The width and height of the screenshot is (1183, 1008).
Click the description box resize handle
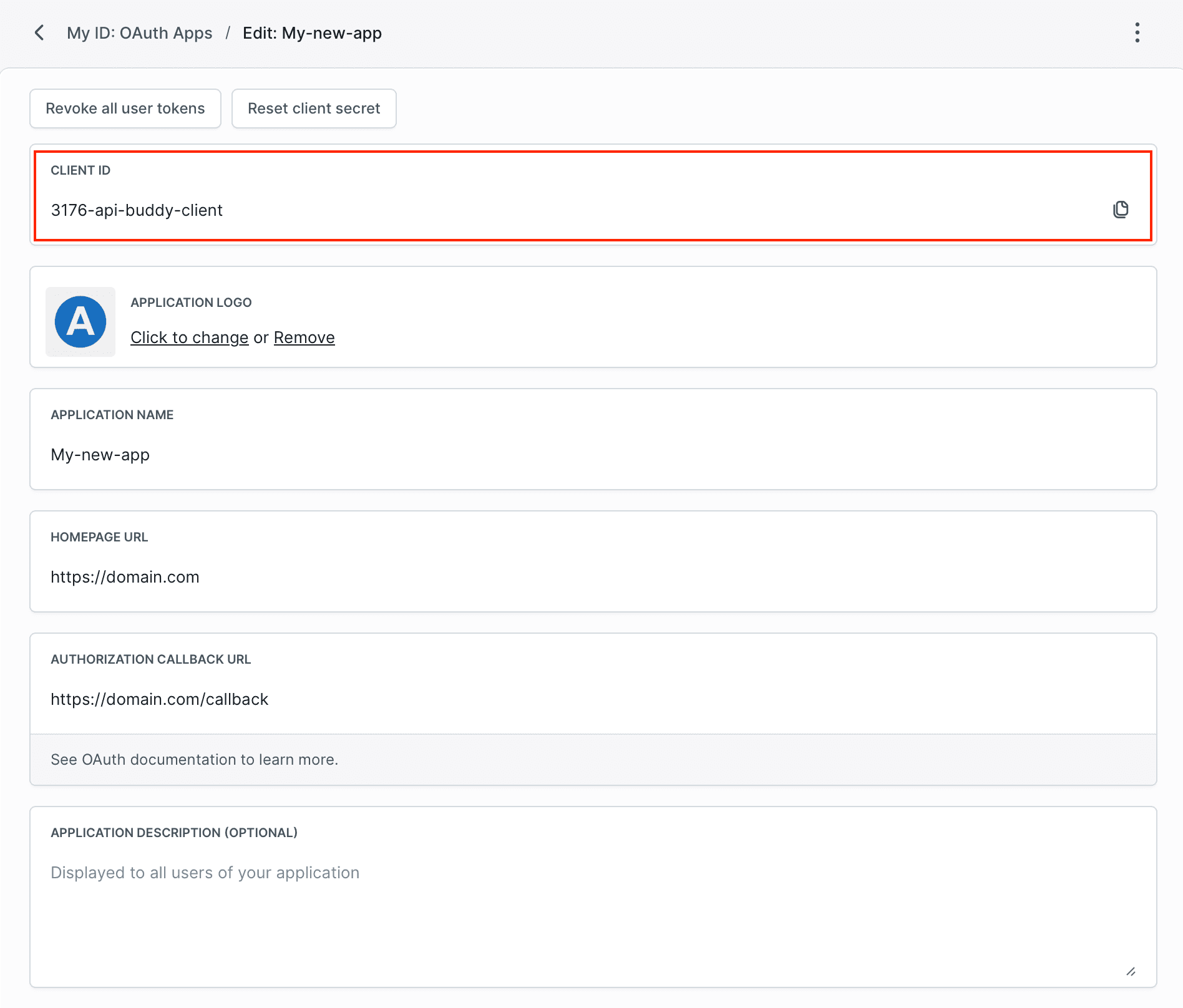(x=1131, y=972)
